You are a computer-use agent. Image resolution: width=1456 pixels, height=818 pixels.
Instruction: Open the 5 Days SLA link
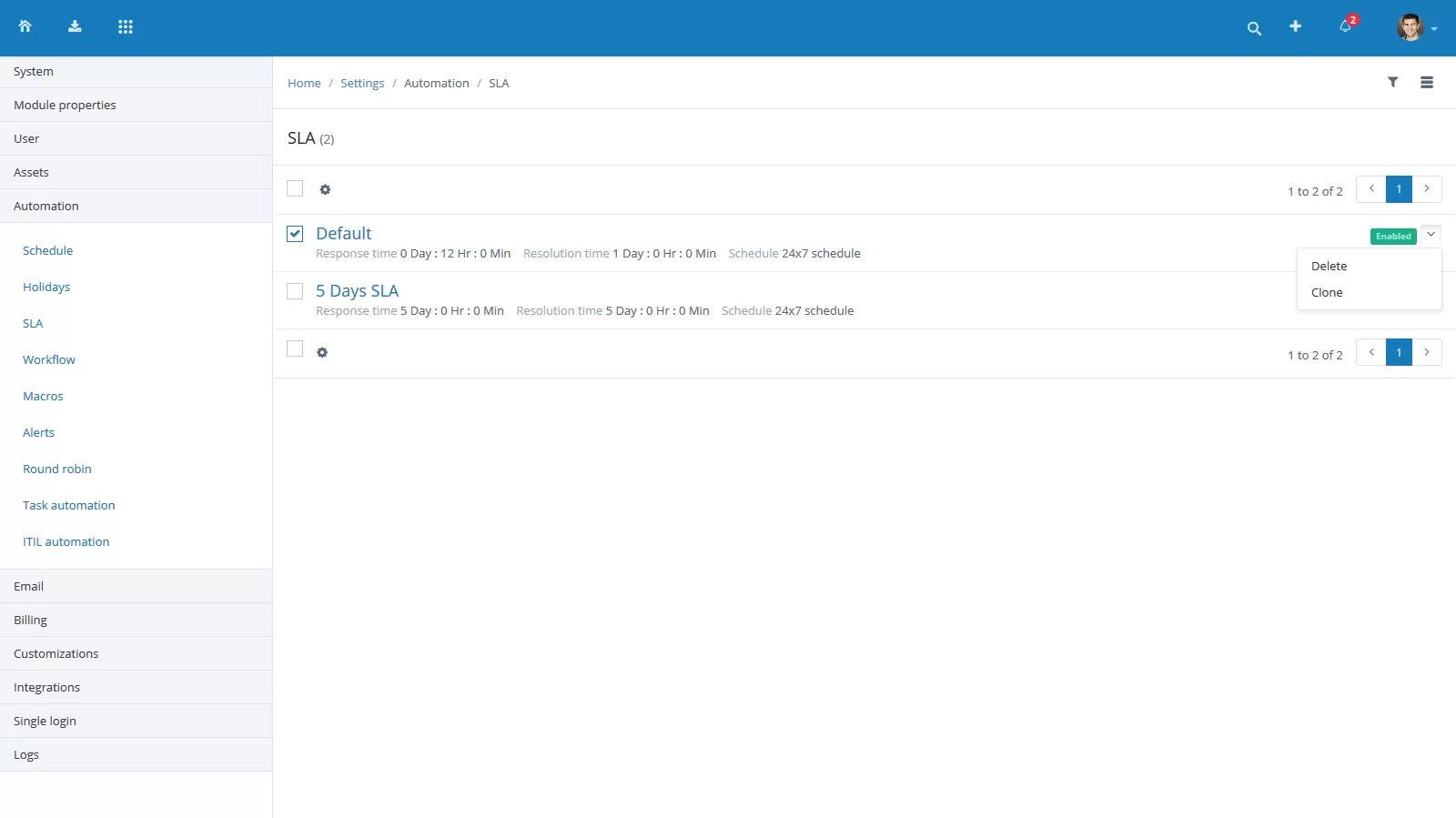(x=357, y=291)
